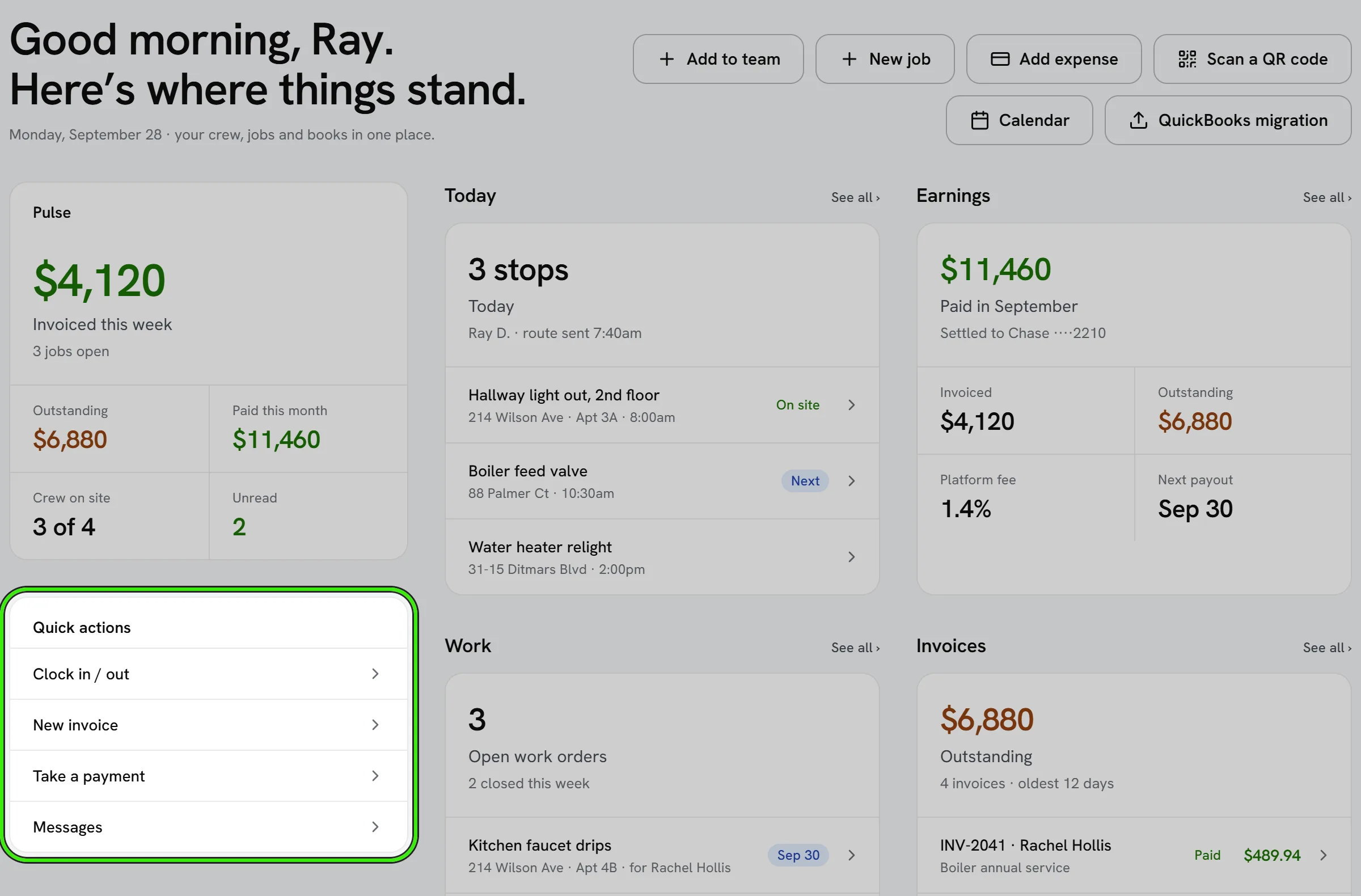Screen dimensions: 1361x896
Task: Click the plus icon on Add to team
Action: click(x=666, y=59)
